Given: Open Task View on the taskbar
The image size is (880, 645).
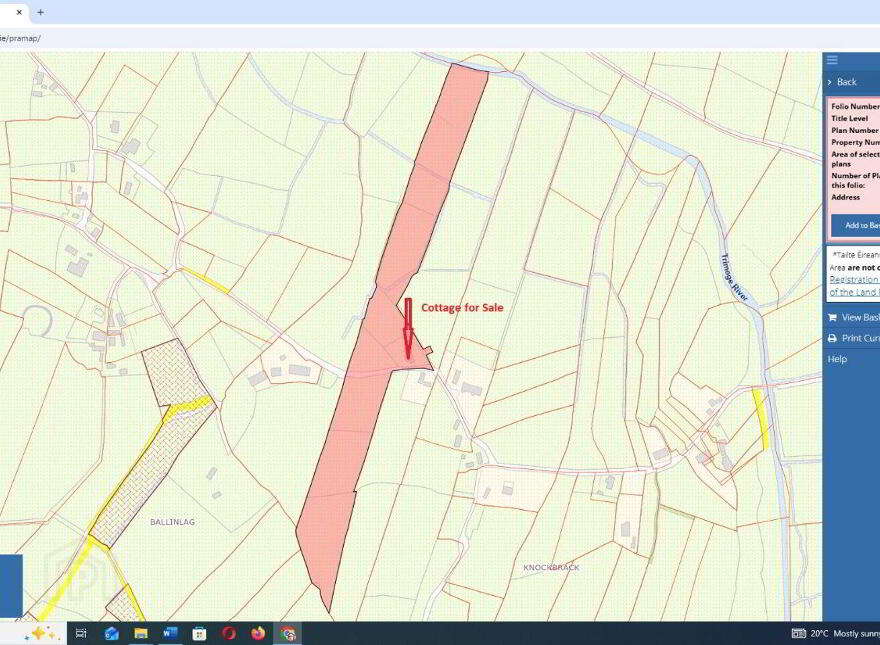Looking at the screenshot, I should click(81, 634).
